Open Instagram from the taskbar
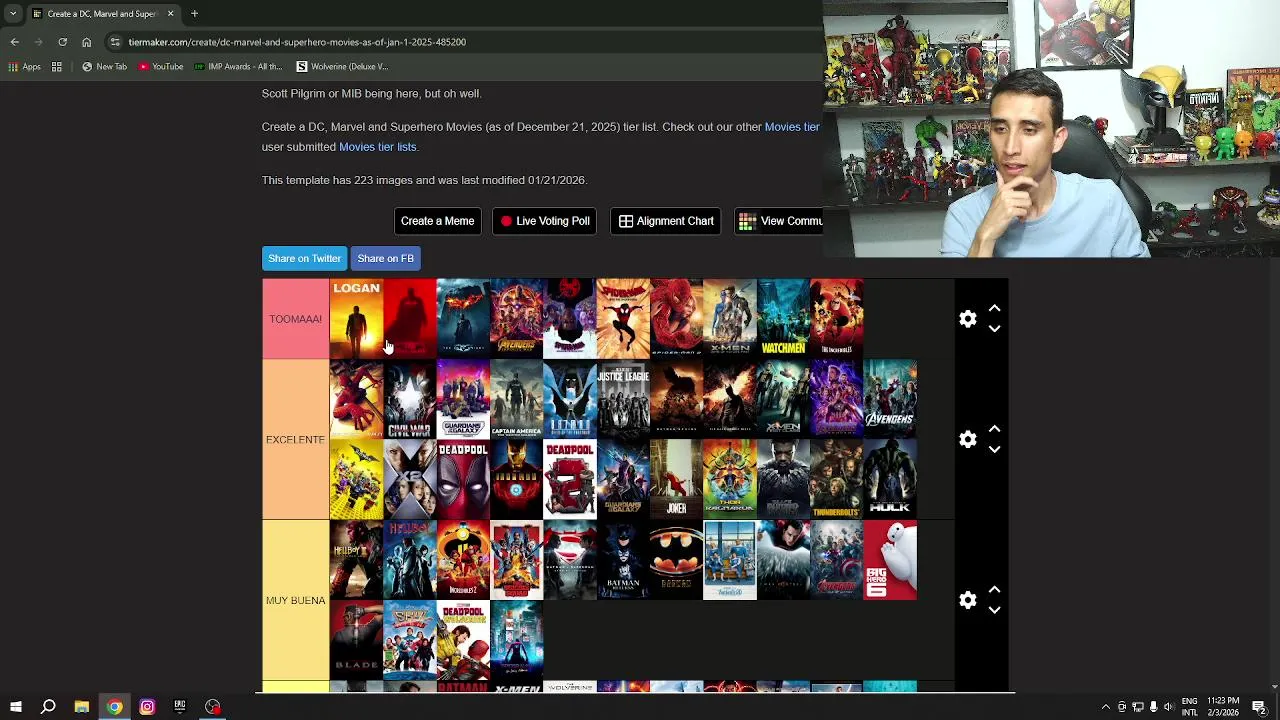 147,707
